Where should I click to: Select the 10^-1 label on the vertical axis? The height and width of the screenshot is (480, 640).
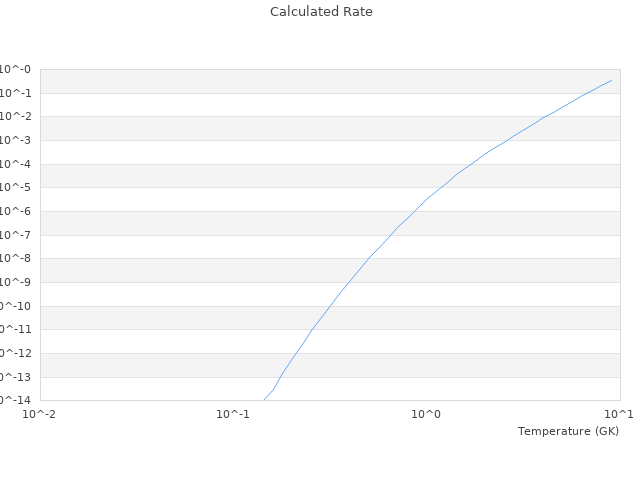pyautogui.click(x=16, y=93)
